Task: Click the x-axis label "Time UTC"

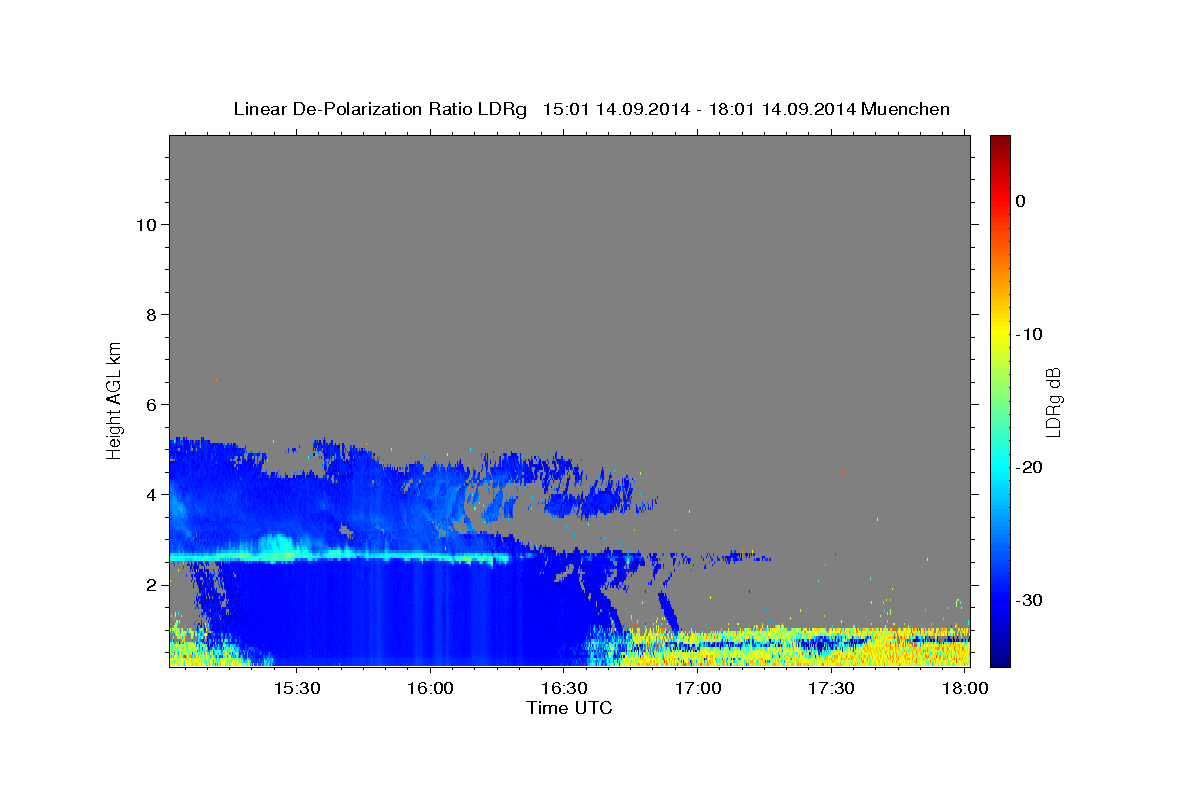Action: pos(569,708)
